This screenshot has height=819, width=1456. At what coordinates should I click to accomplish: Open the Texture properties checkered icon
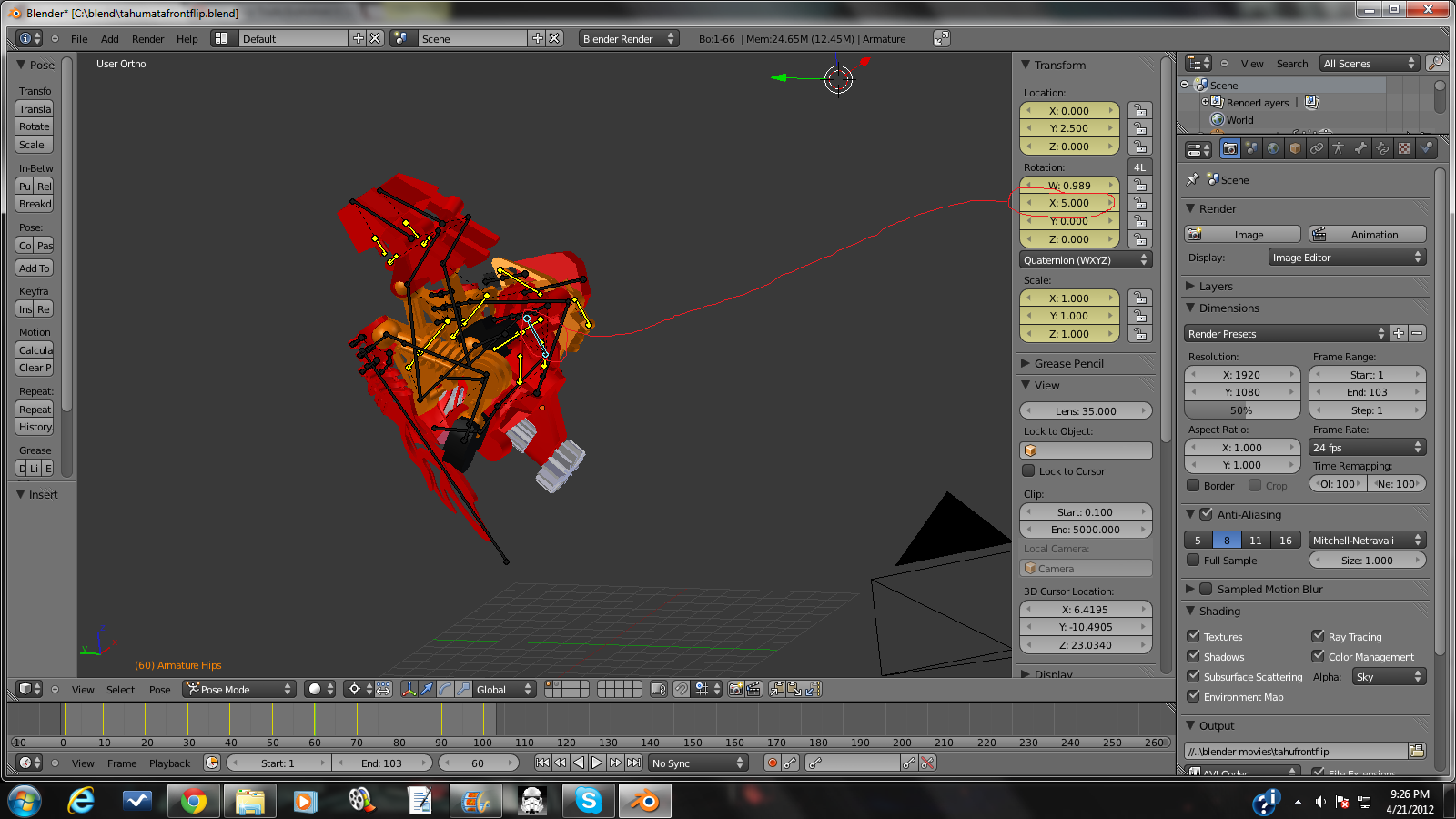1404,148
